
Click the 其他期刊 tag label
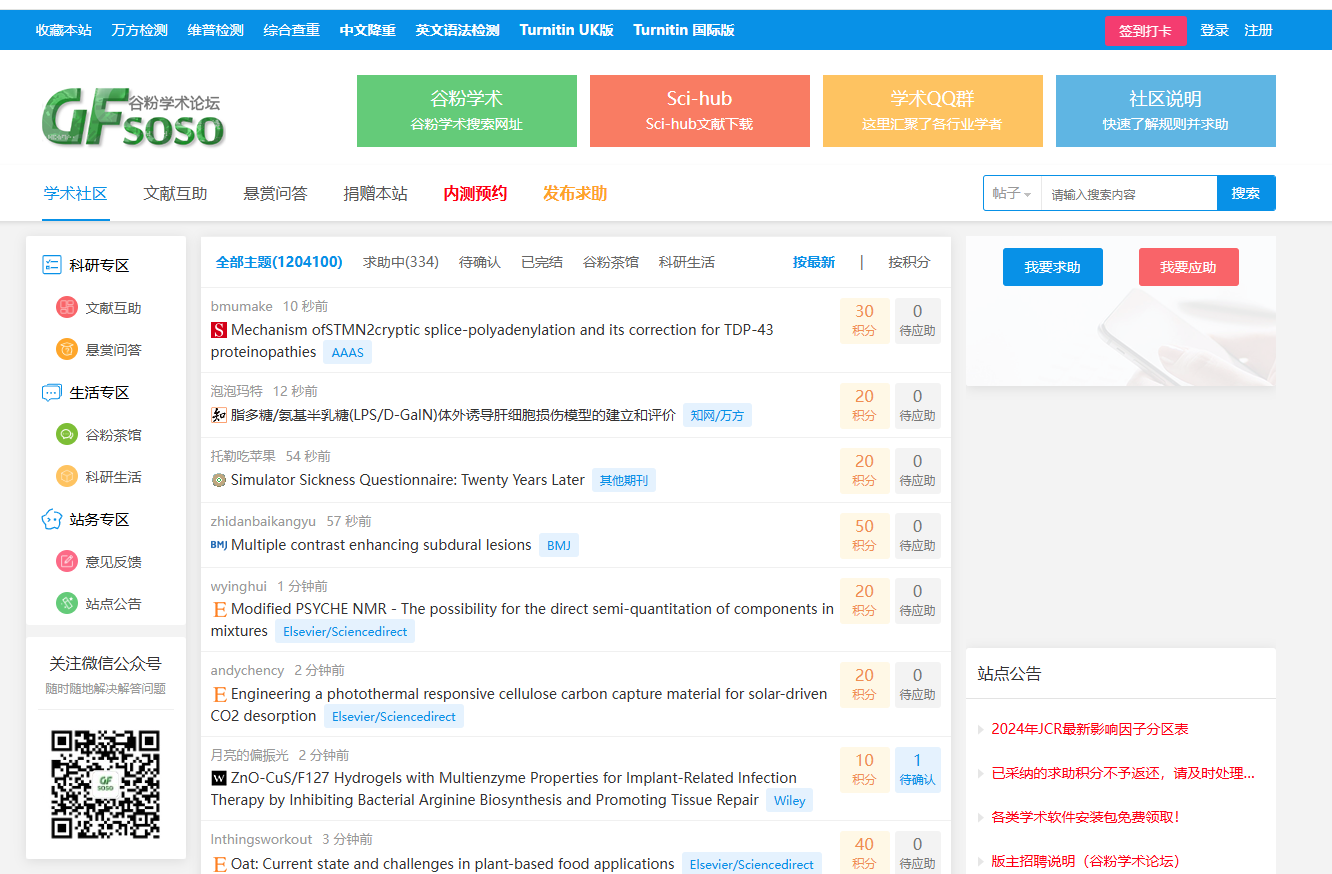pyautogui.click(x=624, y=480)
